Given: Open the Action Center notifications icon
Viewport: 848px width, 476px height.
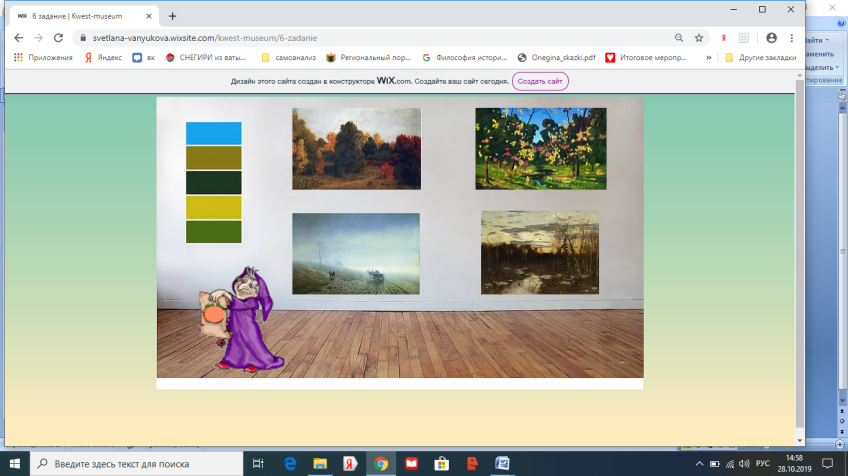Looking at the screenshot, I should pos(827,464).
